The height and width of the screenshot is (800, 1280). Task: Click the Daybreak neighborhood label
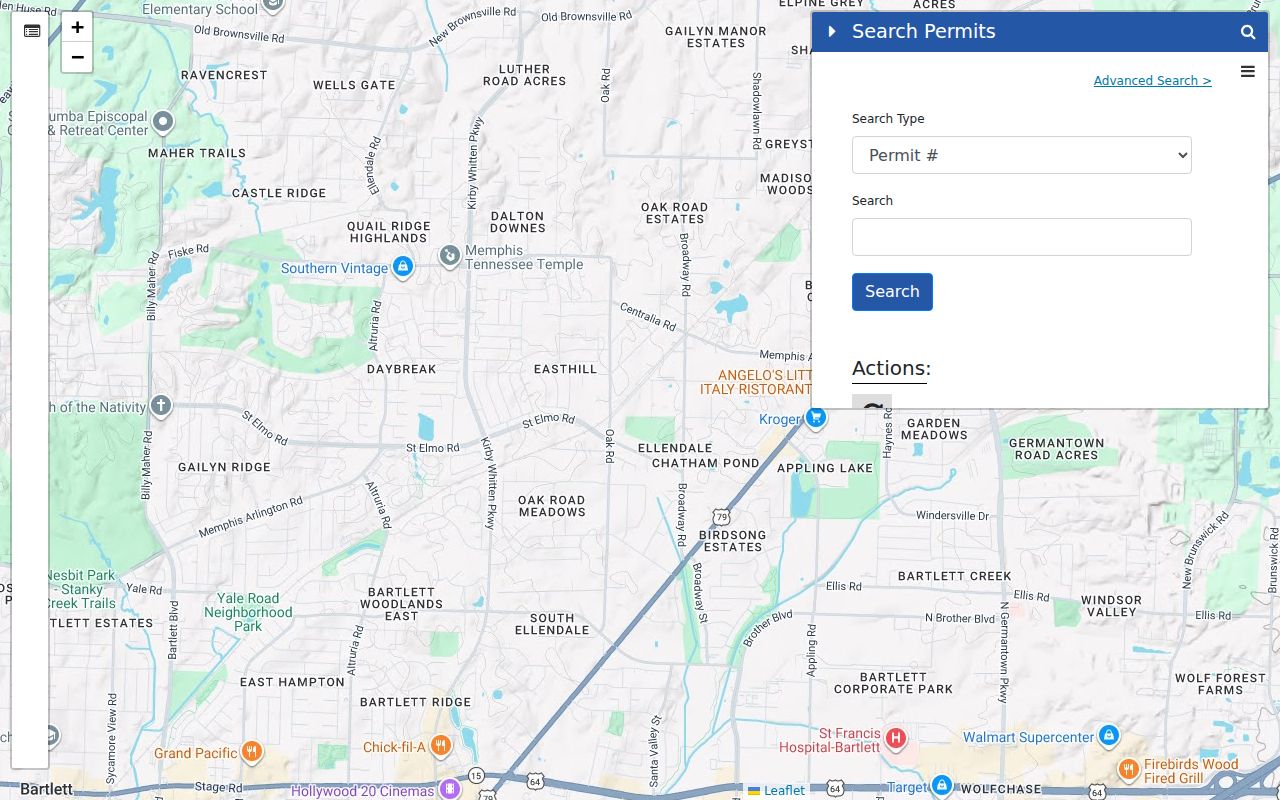tap(402, 369)
